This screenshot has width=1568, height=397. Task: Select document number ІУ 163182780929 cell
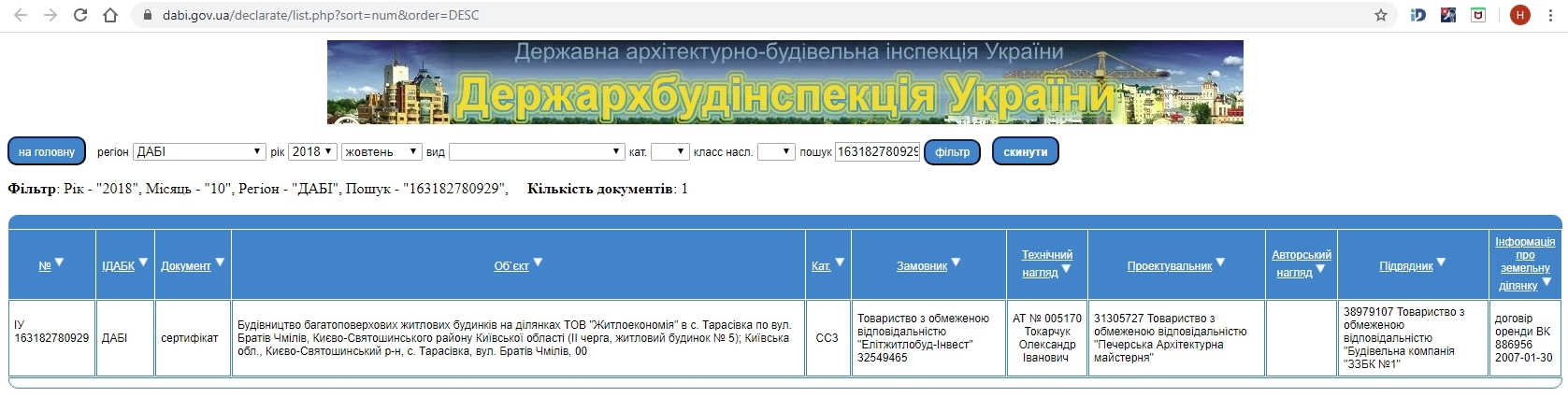coord(51,338)
